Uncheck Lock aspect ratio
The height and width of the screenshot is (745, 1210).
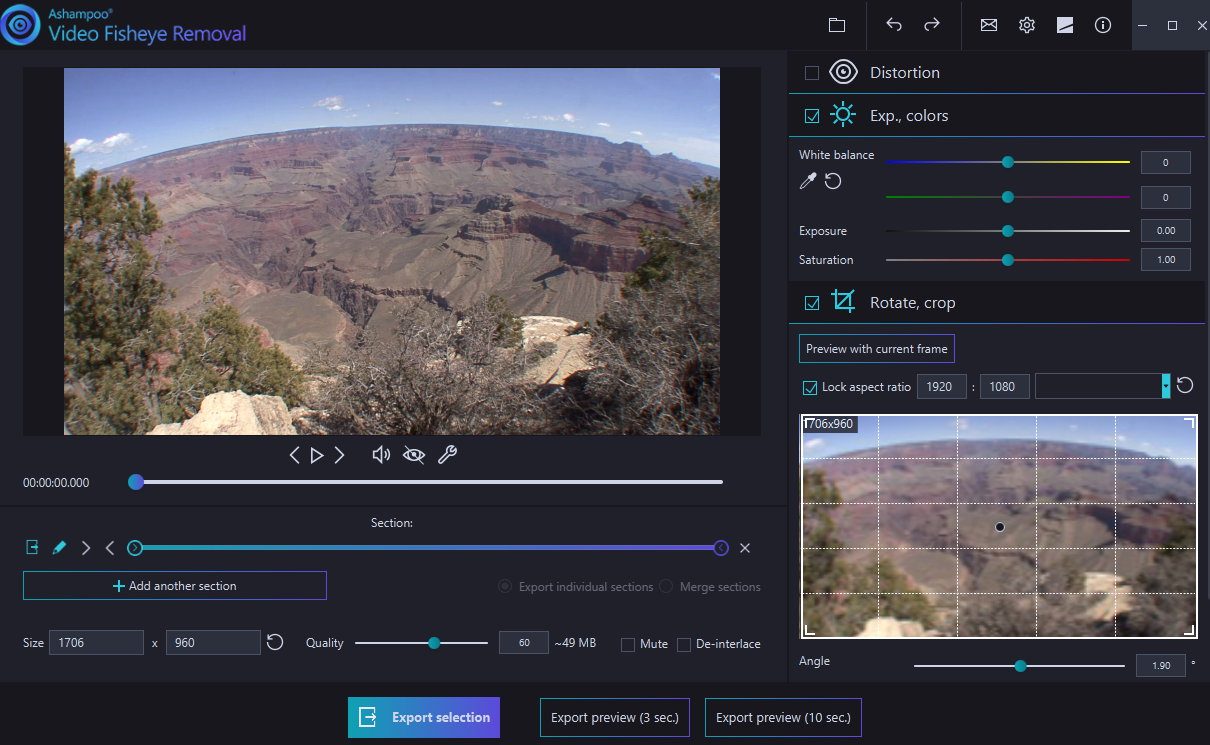(x=810, y=387)
